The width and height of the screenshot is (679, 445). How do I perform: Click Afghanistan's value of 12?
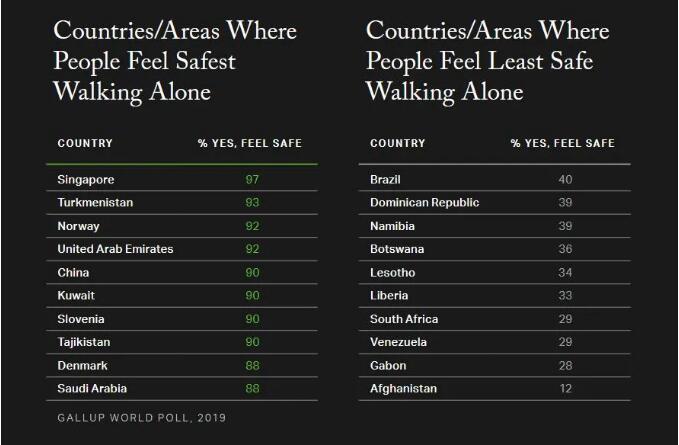coord(564,388)
